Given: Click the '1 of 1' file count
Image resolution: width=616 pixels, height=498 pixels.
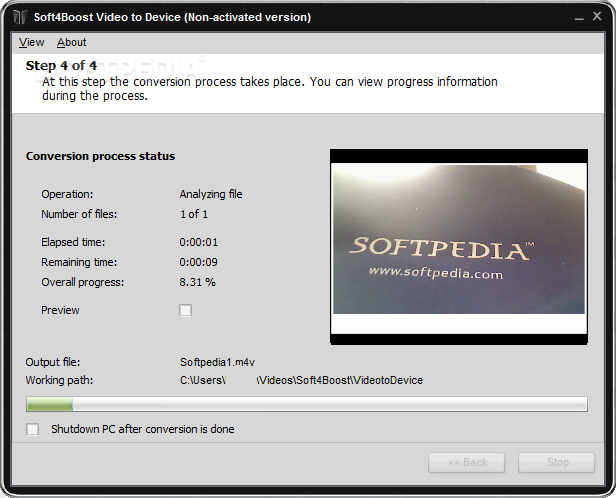Looking at the screenshot, I should click(x=194, y=214).
